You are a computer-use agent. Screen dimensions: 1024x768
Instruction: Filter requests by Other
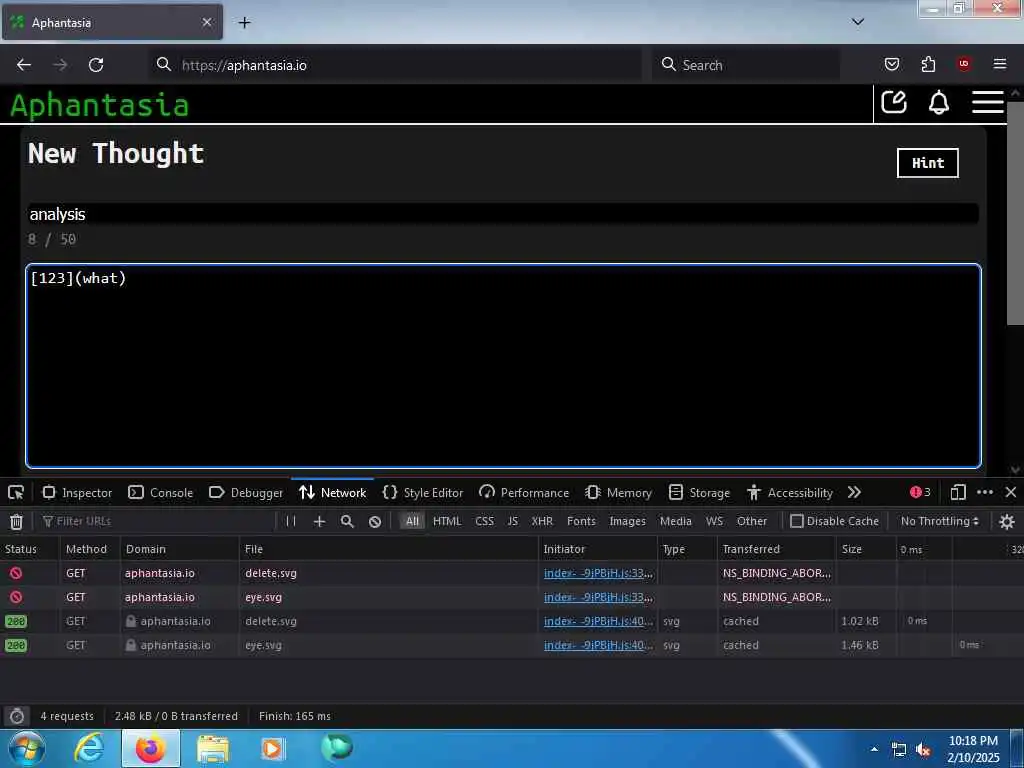coord(752,521)
